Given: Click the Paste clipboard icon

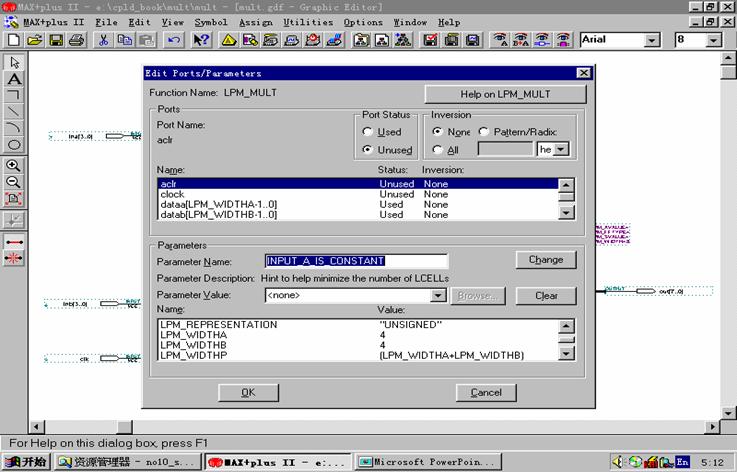Looking at the screenshot, I should [146, 40].
